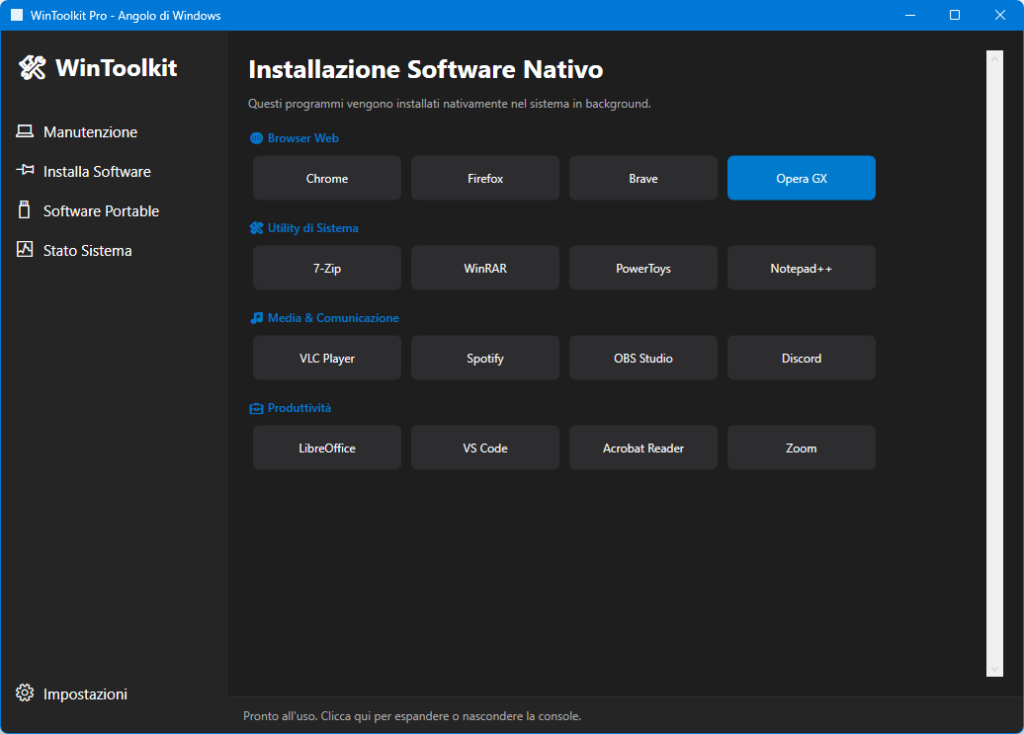Install Notepad++

coord(801,268)
